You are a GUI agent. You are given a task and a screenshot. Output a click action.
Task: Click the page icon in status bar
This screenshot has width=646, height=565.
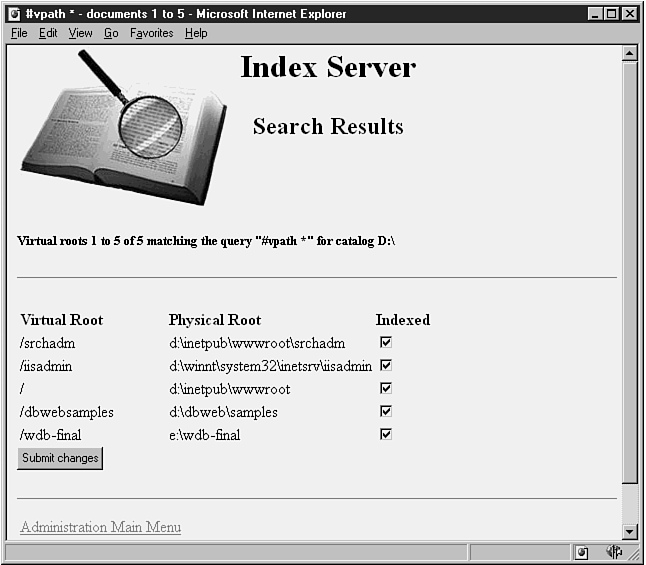[x=582, y=553]
